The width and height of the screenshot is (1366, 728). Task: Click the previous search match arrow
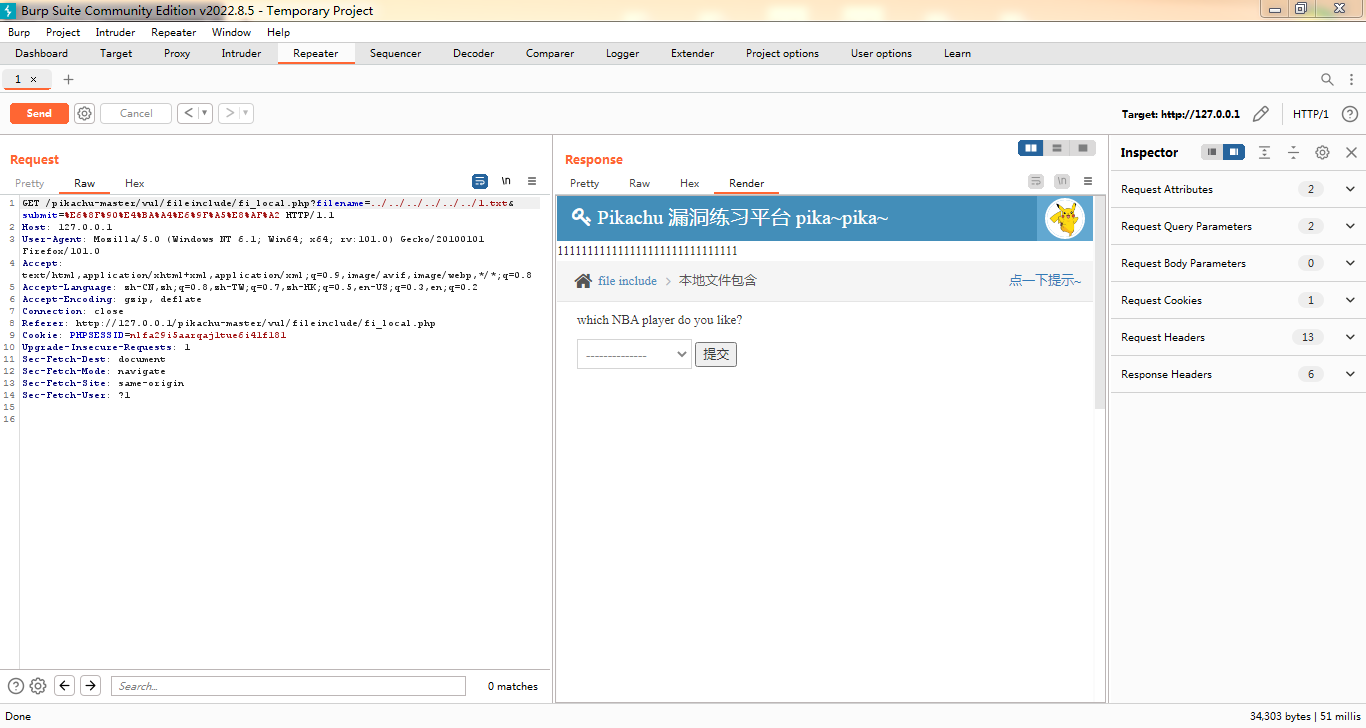tap(64, 686)
